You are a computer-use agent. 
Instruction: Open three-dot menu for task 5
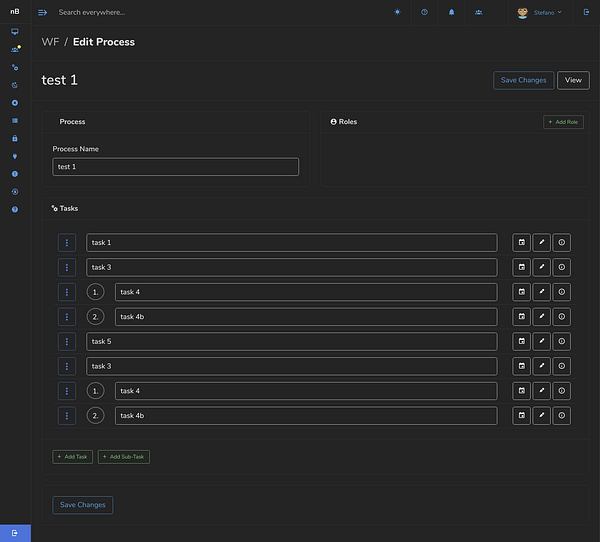pyautogui.click(x=67, y=342)
